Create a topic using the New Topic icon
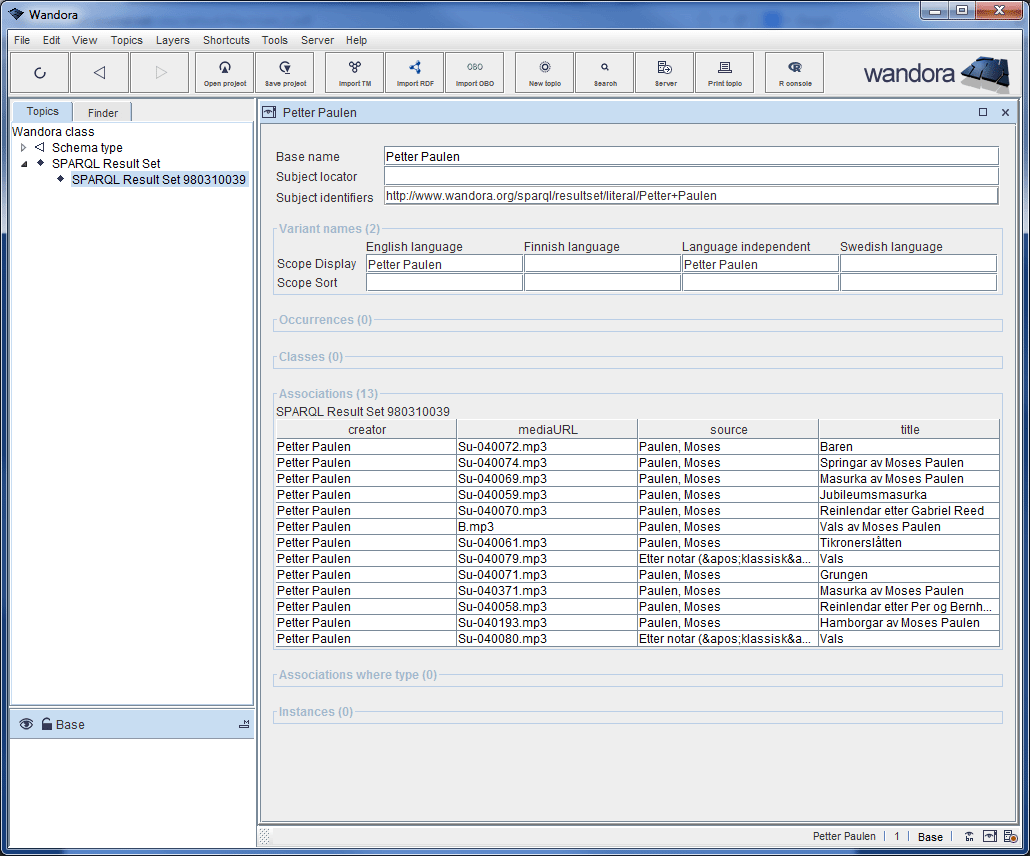 (543, 72)
